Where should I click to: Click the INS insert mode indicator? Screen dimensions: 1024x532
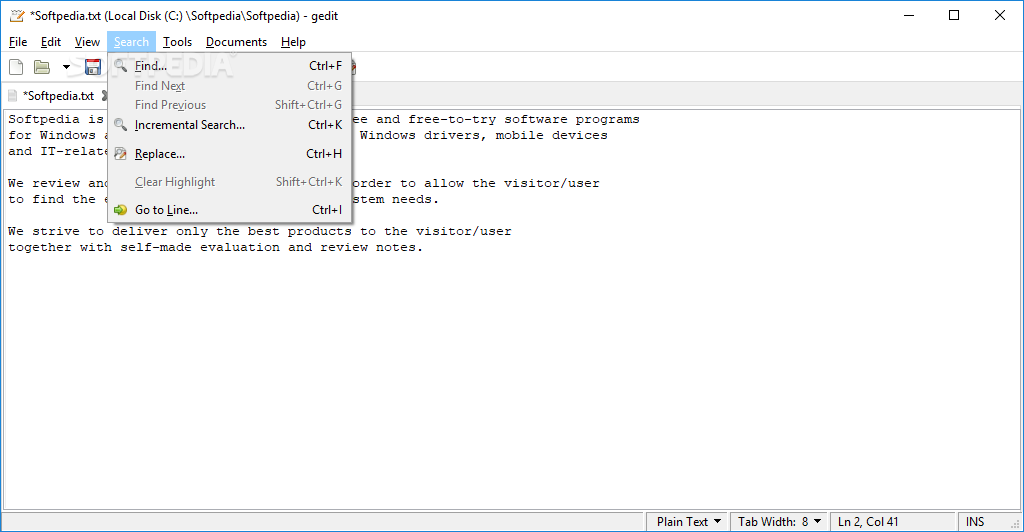click(975, 522)
